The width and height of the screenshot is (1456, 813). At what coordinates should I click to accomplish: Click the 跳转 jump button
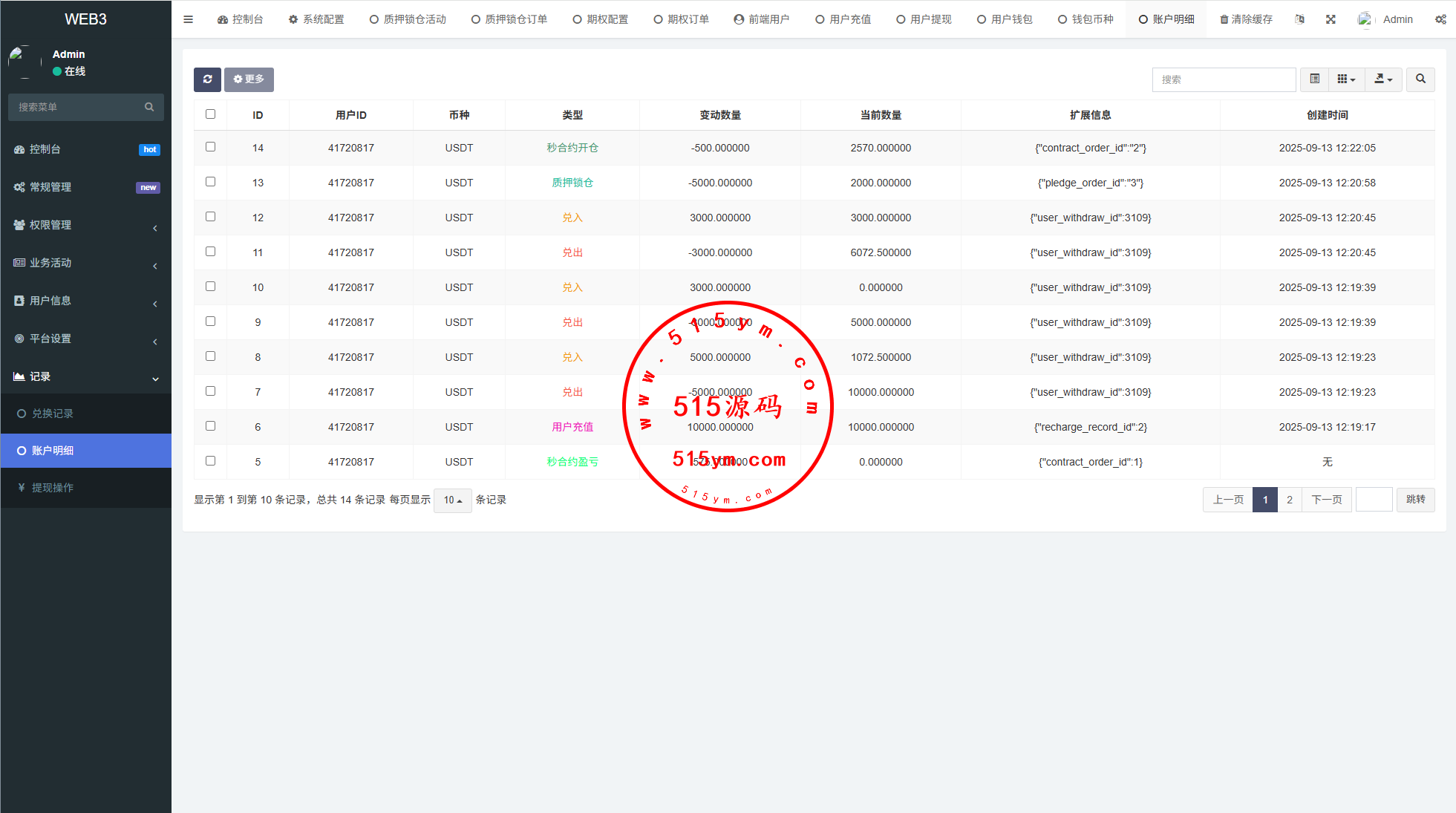pyautogui.click(x=1415, y=500)
